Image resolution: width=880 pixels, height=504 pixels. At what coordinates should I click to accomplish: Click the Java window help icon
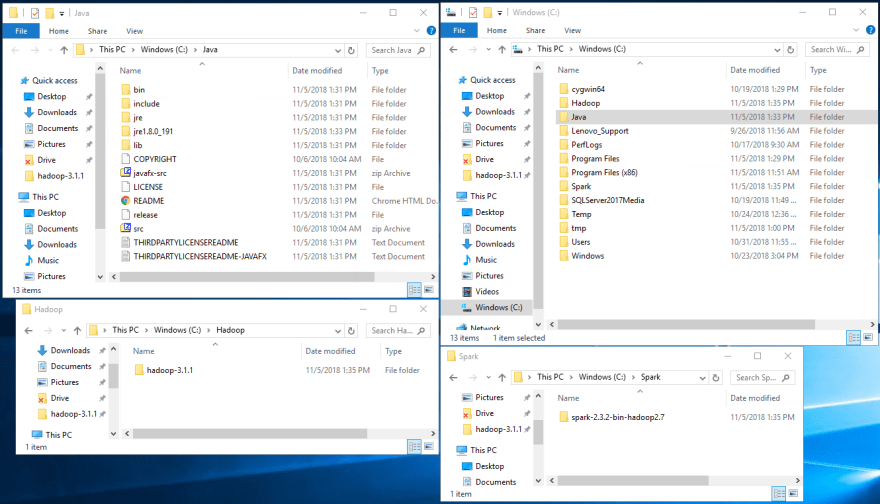pos(431,31)
